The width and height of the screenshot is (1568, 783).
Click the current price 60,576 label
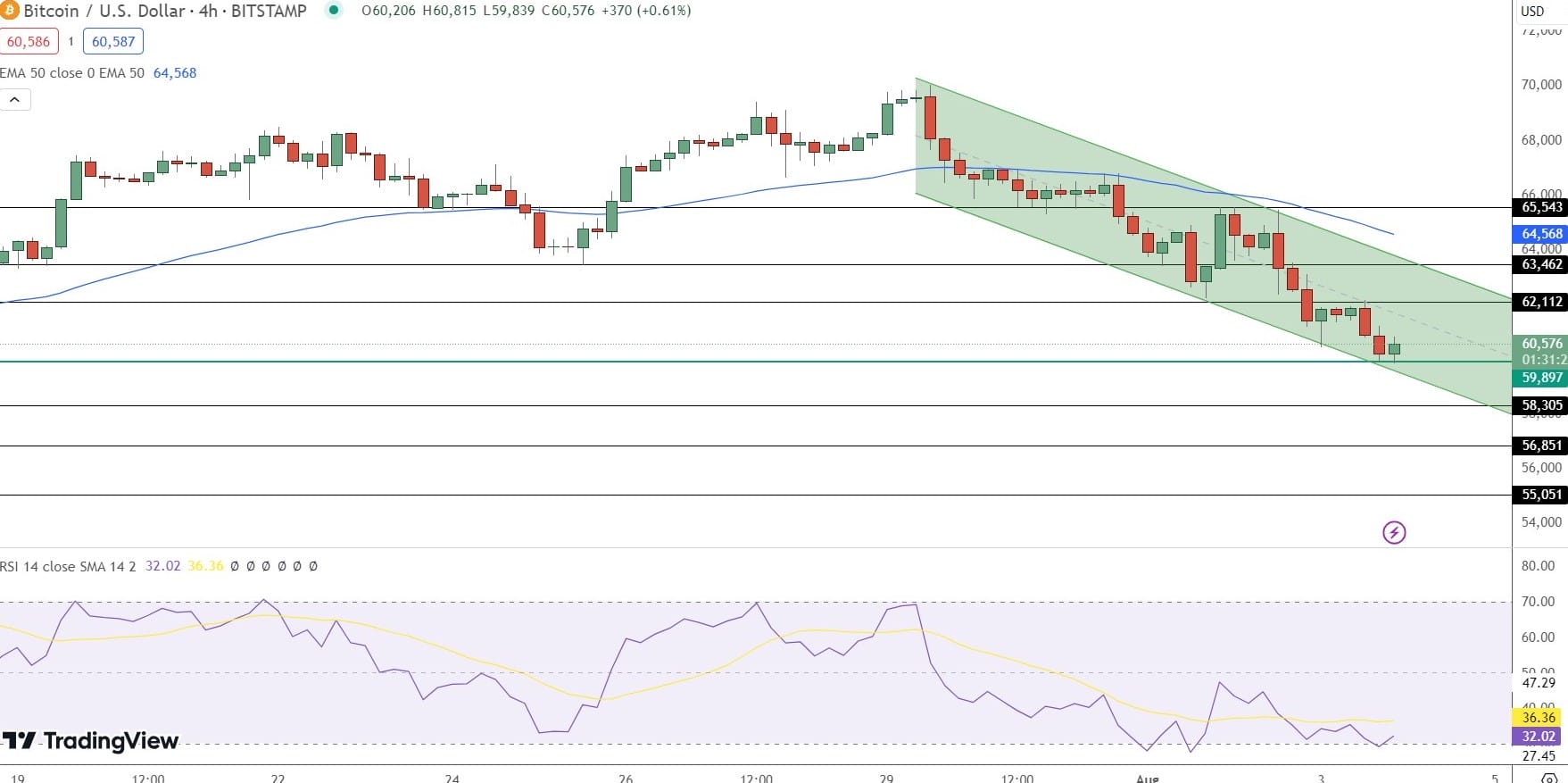click(x=1541, y=343)
